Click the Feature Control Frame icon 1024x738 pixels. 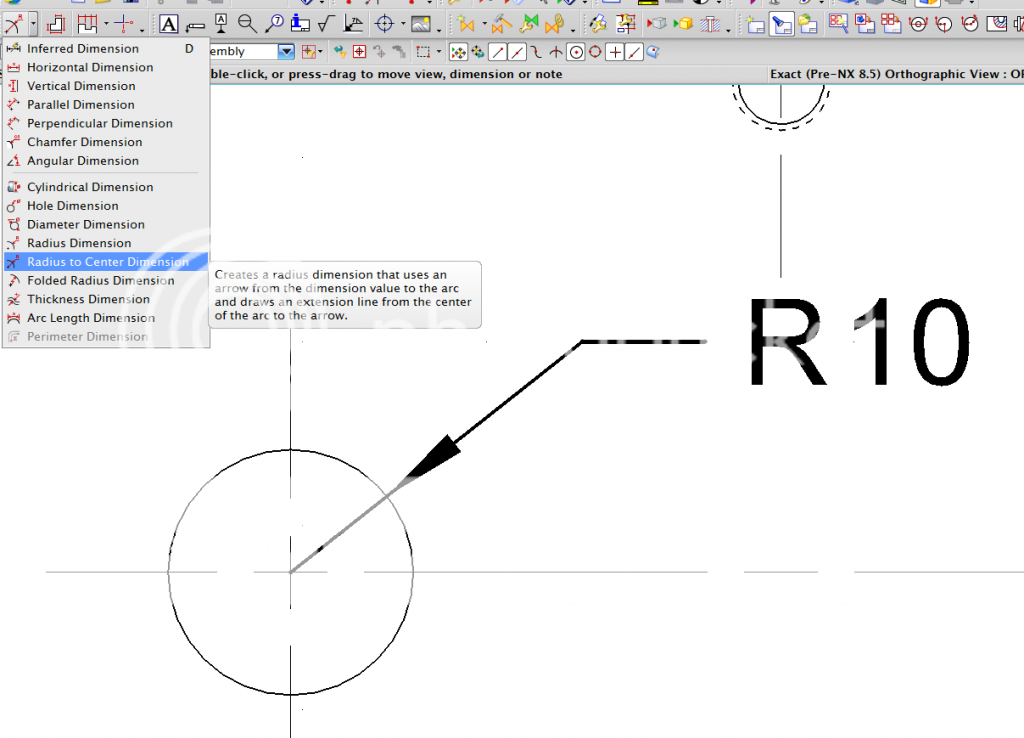[x=195, y=26]
